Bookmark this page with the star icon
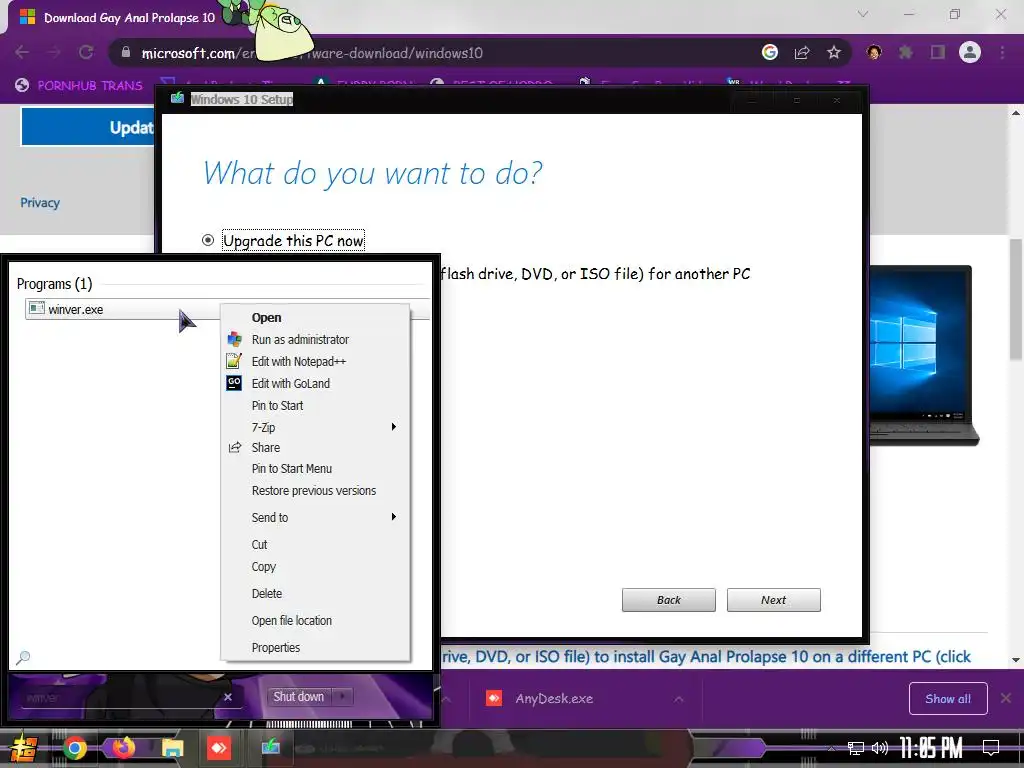The image size is (1024, 768). point(834,52)
